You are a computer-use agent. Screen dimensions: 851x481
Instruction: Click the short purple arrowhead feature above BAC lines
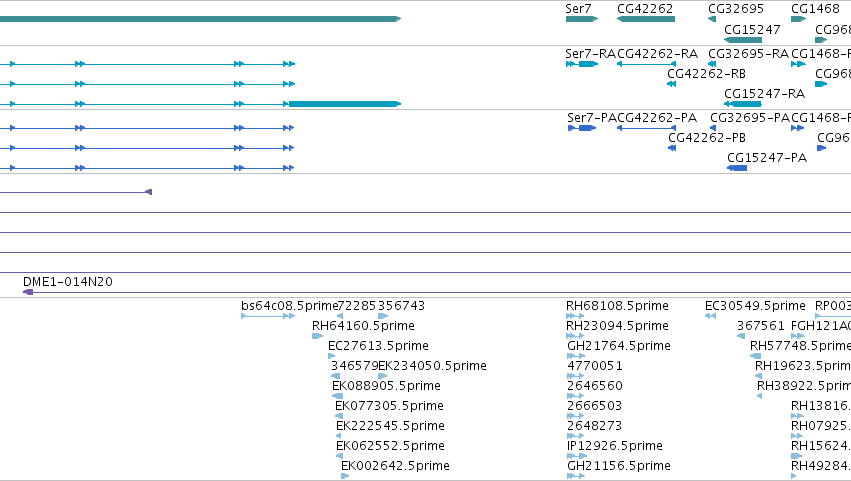tap(149, 192)
